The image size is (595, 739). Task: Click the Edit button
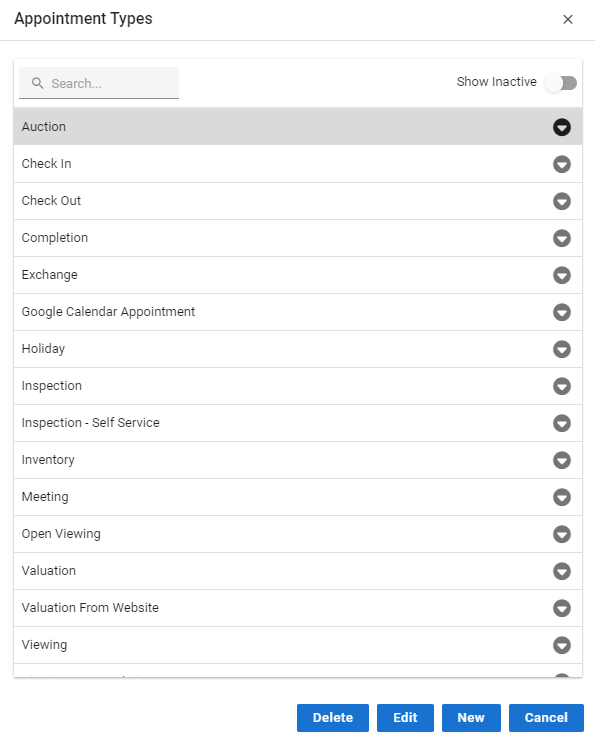[x=405, y=717]
